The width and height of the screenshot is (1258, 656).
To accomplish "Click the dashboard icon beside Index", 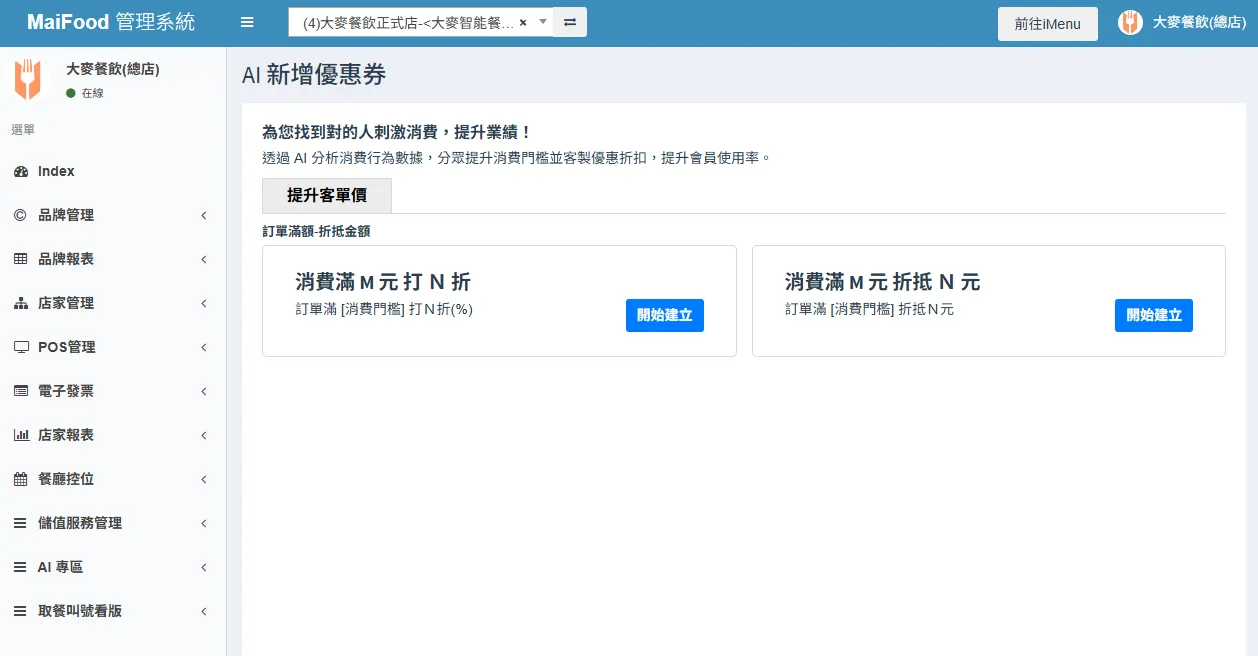I will (20, 172).
